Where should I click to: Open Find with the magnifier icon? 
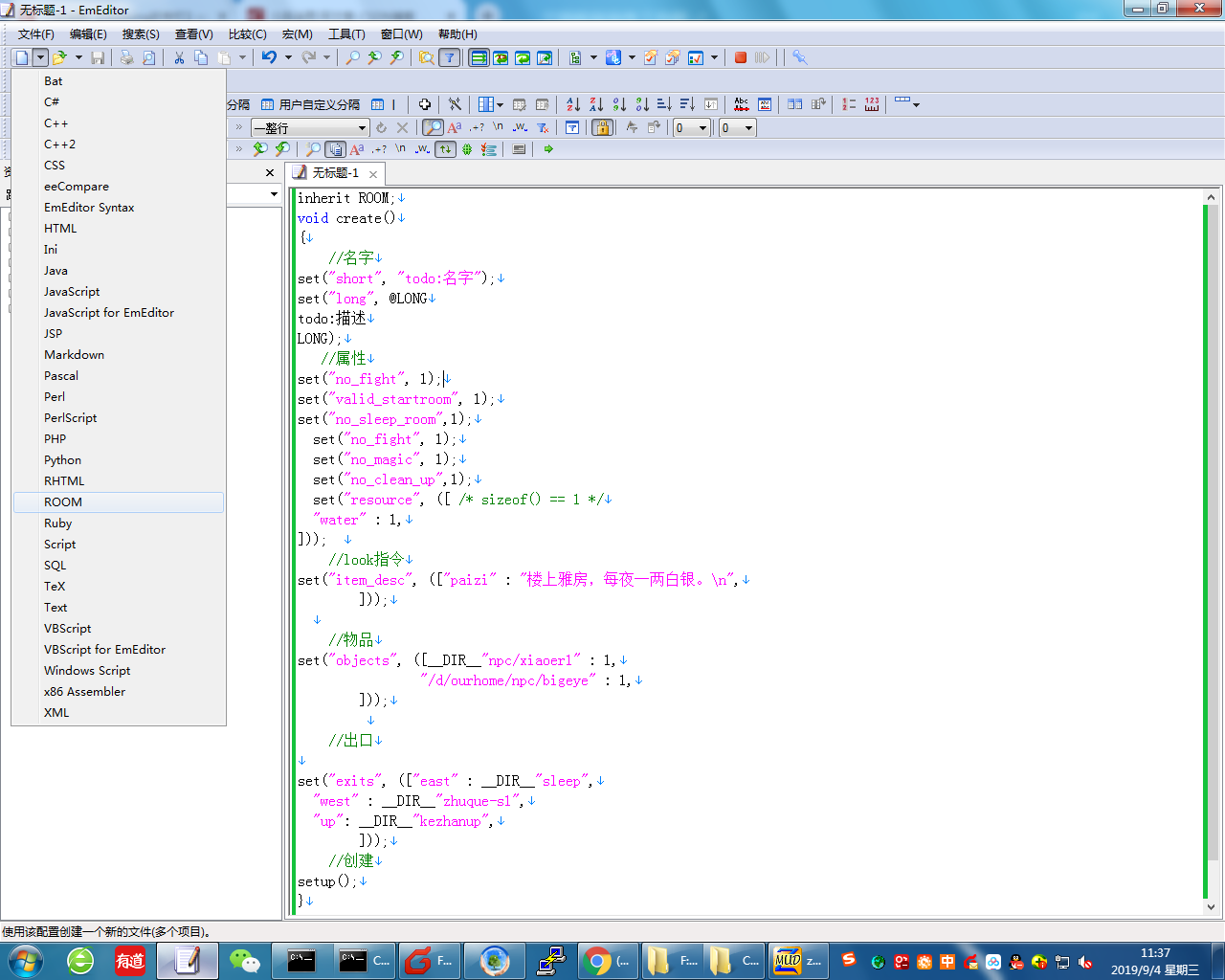coord(351,57)
